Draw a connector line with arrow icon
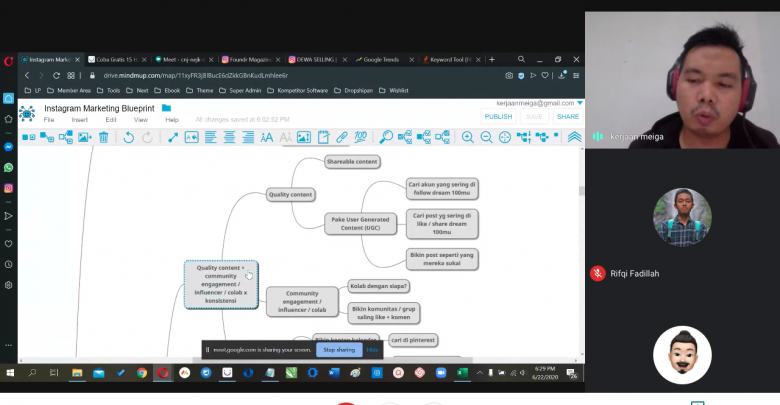This screenshot has width=780, height=405. (173, 137)
